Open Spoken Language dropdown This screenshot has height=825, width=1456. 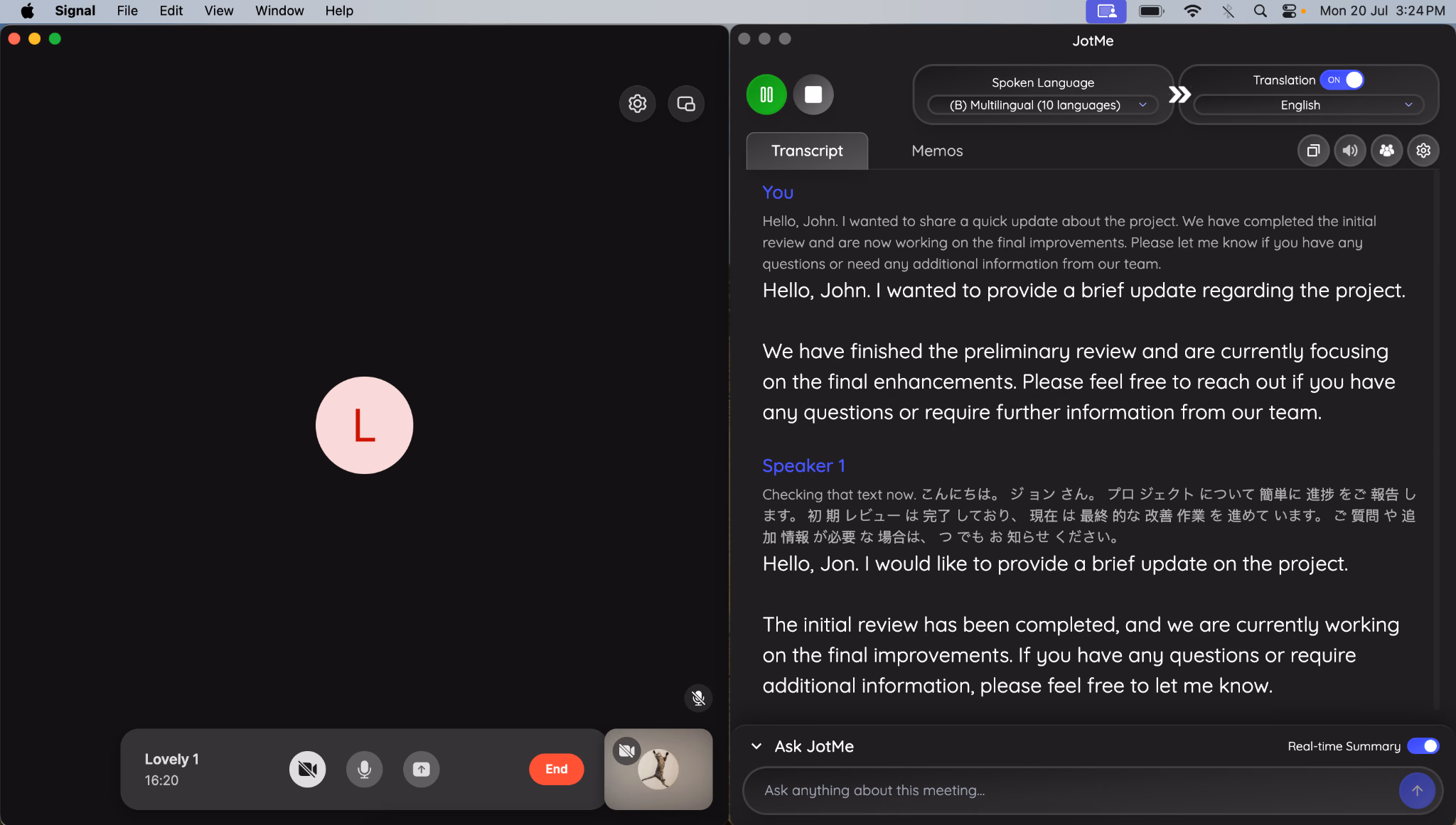[x=1043, y=105]
